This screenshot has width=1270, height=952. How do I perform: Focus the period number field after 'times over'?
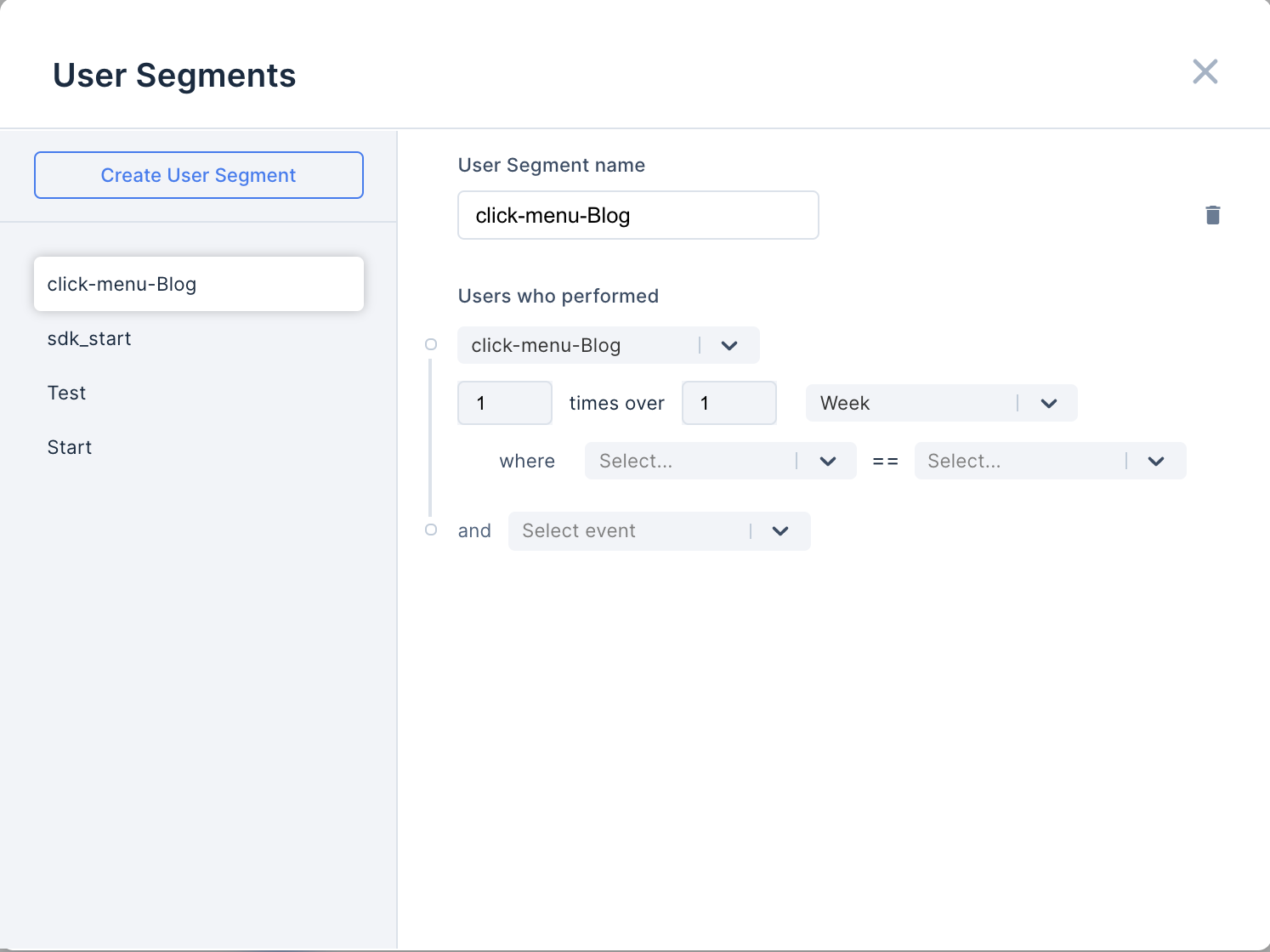[729, 403]
